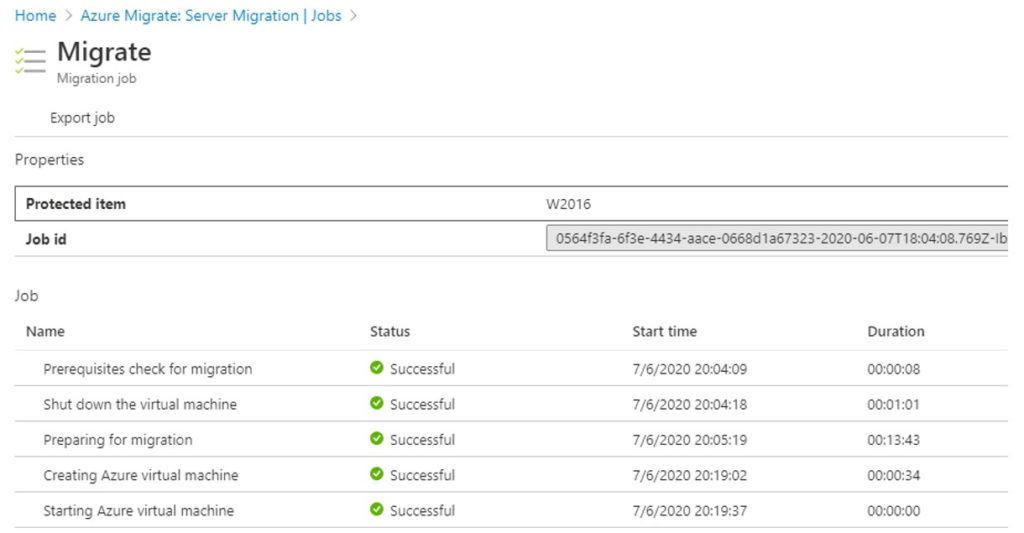This screenshot has height=533, width=1024.
Task: Click green check for Starting Azure virtual machine
Action: [376, 509]
